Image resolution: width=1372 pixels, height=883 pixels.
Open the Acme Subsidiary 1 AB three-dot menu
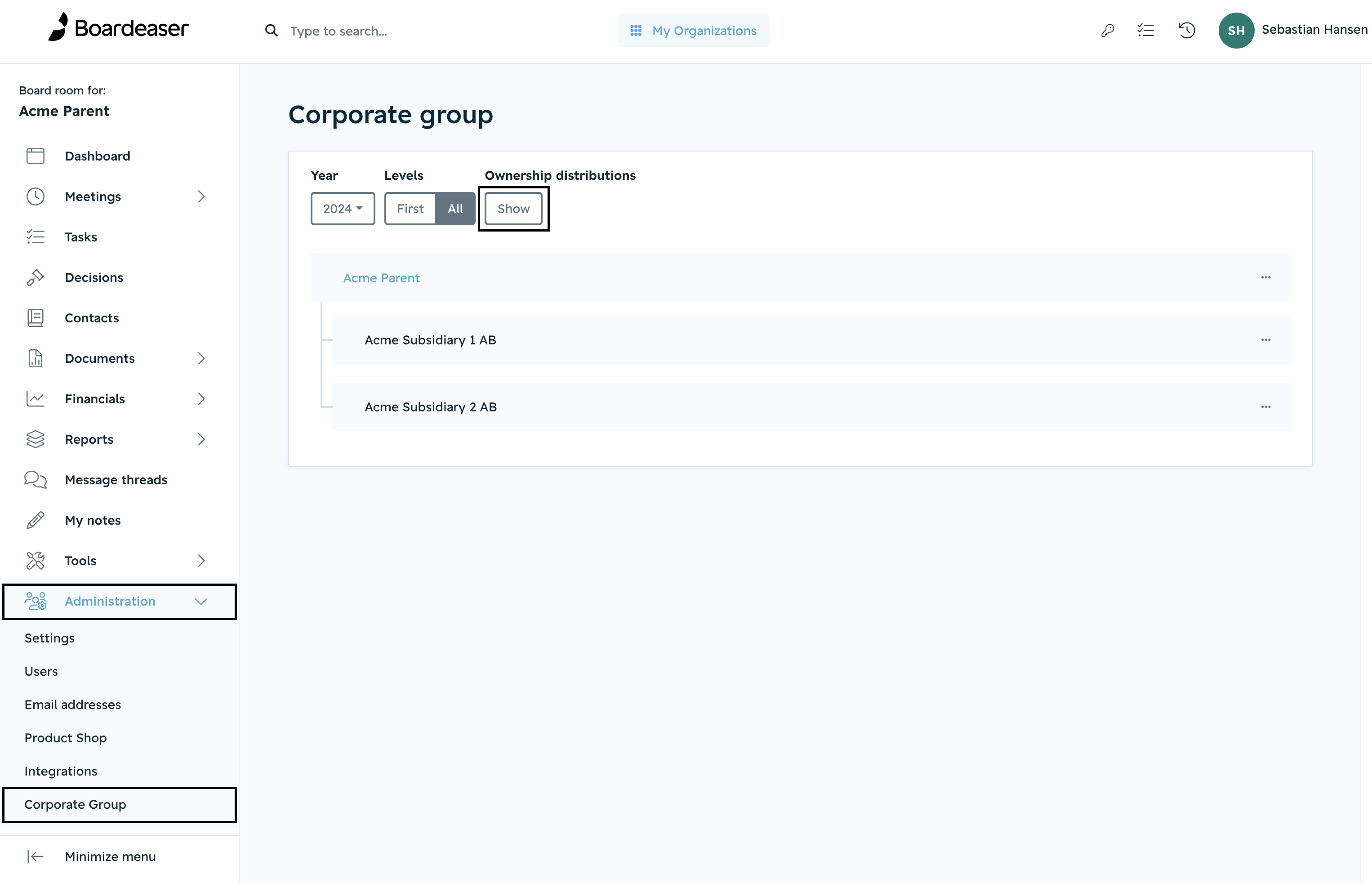click(1265, 340)
